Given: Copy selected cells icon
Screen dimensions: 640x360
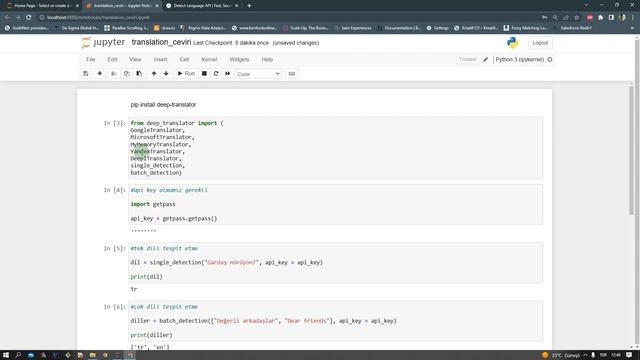Looking at the screenshot, I should pos(127,73).
